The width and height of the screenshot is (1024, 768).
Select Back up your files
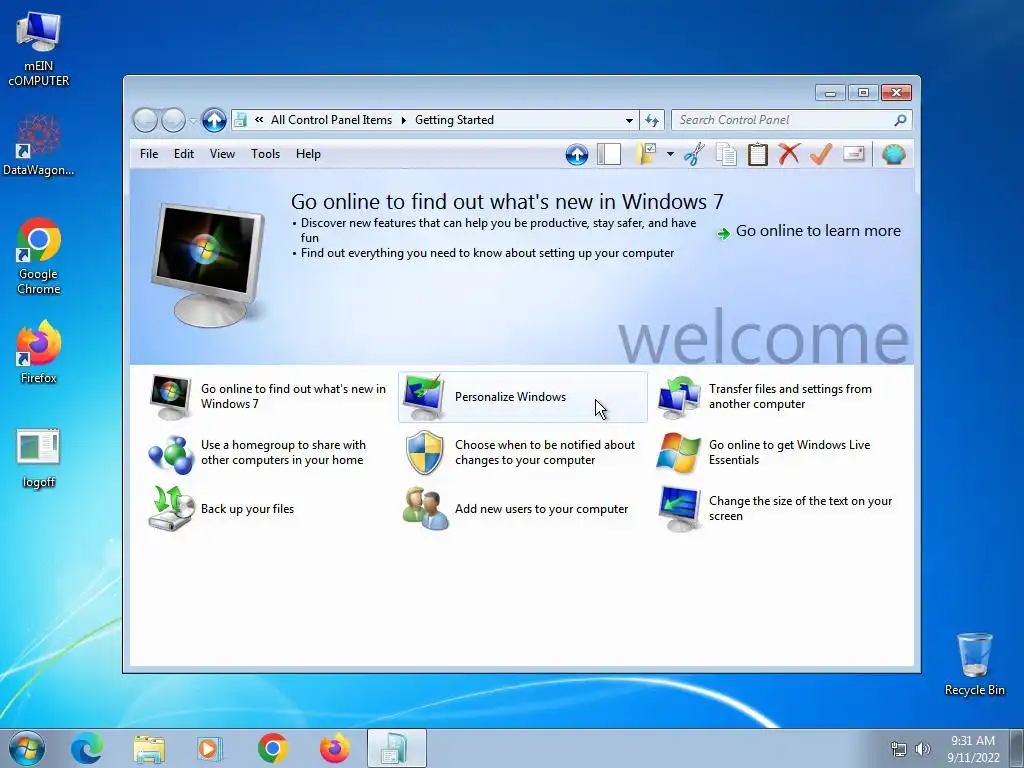point(268,509)
